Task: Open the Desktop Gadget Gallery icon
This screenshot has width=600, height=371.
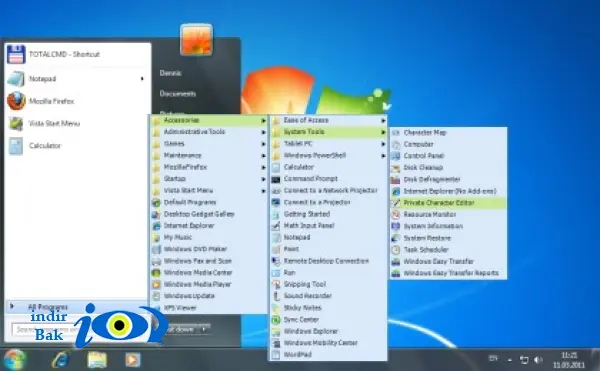Action: coord(156,214)
